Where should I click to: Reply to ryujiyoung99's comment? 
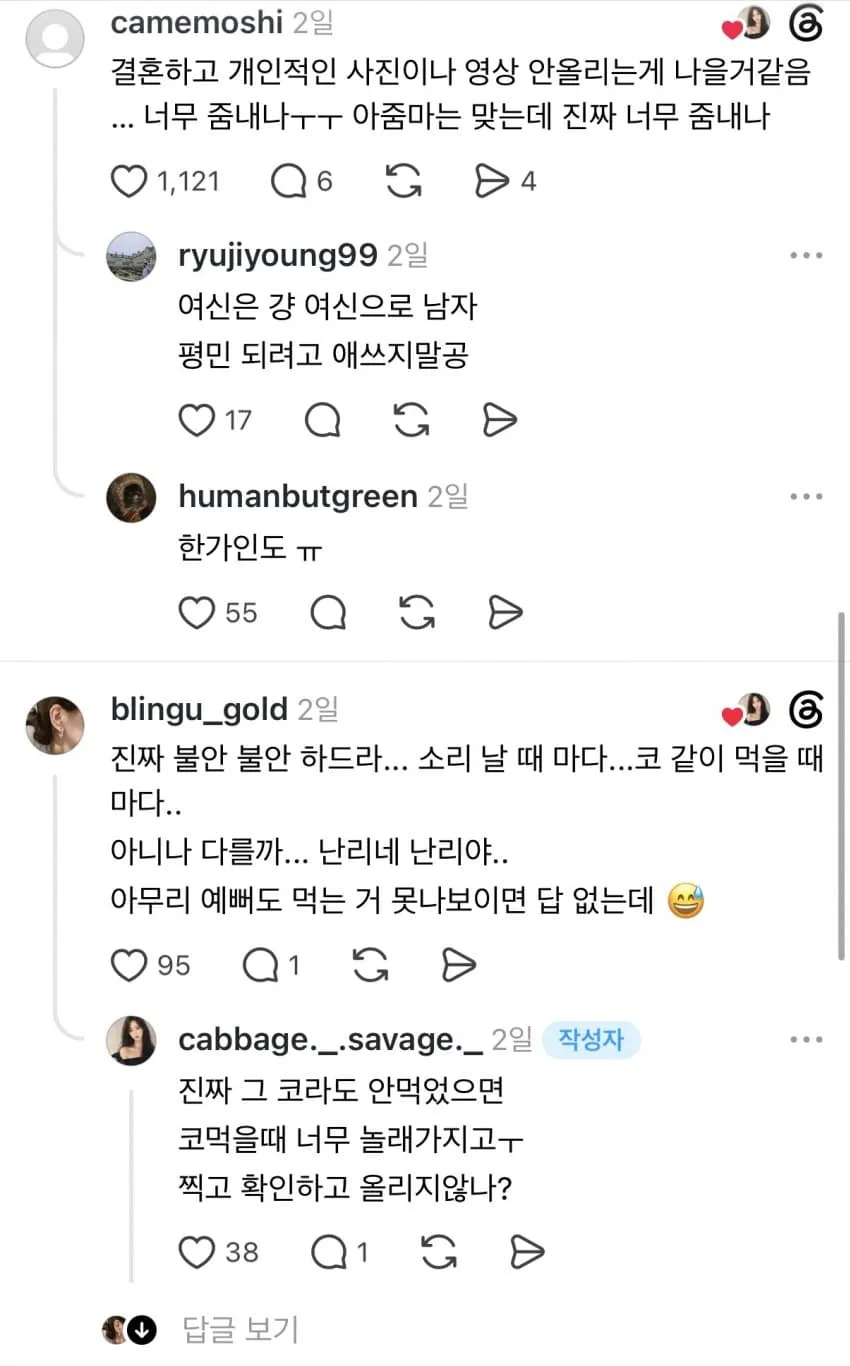point(323,420)
